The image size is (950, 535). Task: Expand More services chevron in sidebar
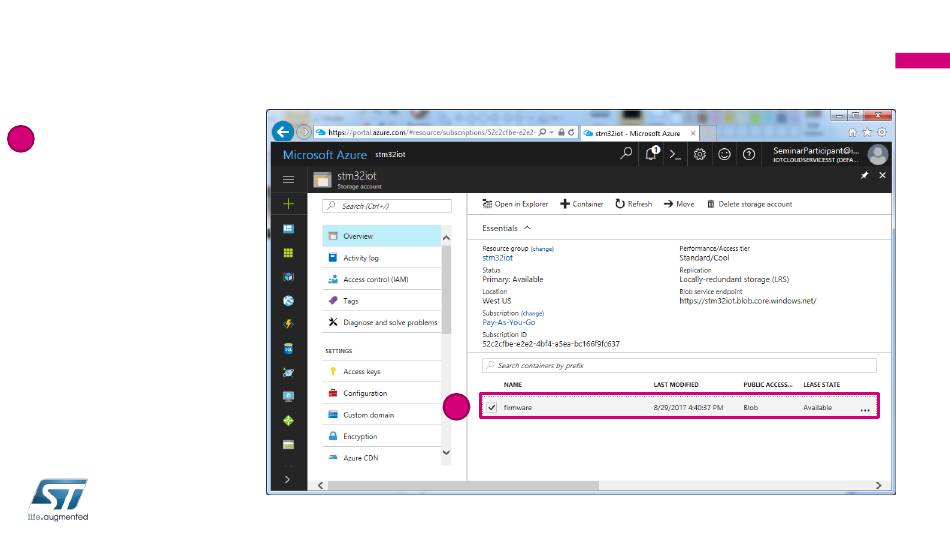pyautogui.click(x=287, y=479)
